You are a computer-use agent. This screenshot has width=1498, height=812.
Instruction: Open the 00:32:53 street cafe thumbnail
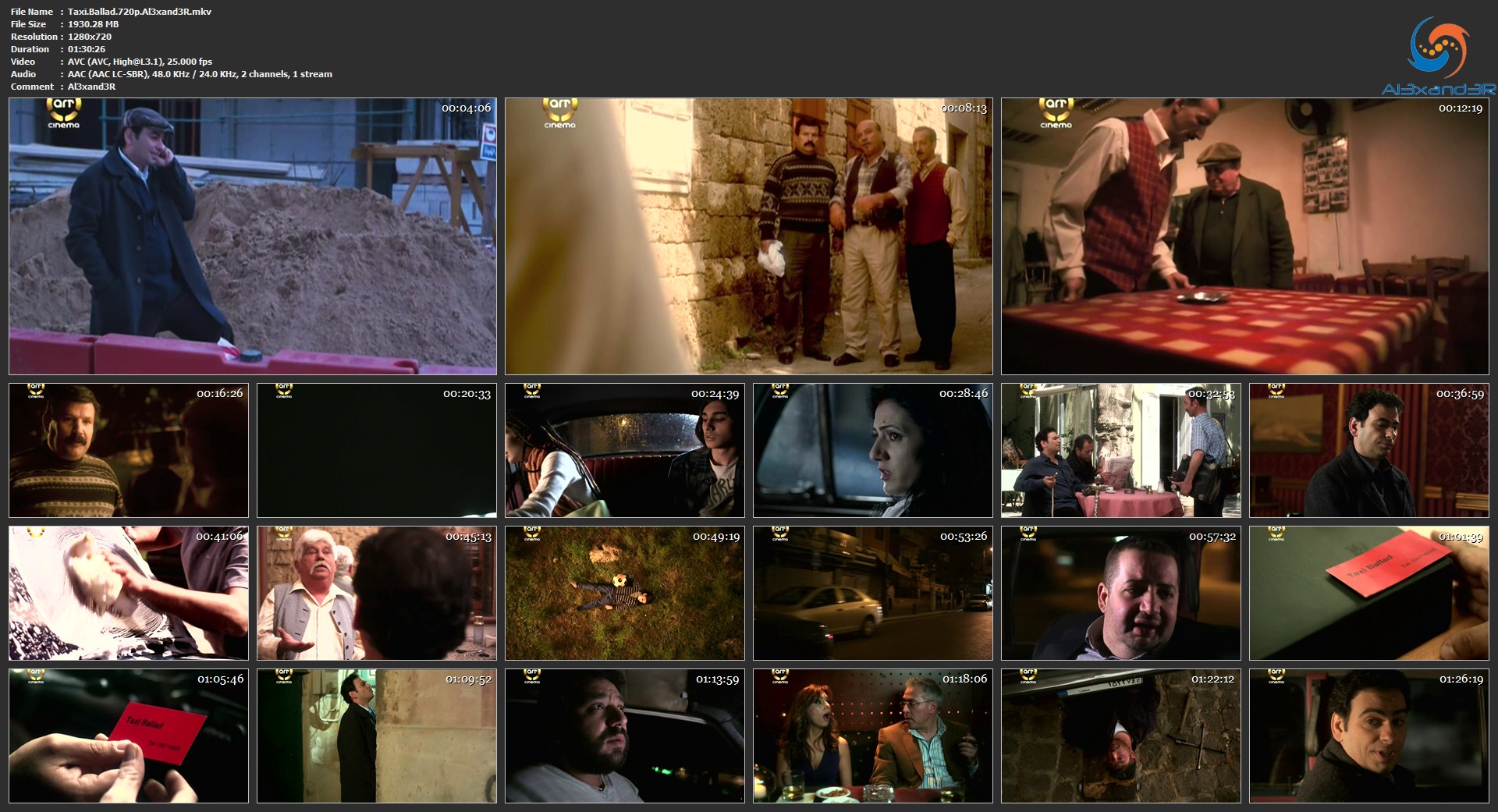tap(1121, 450)
